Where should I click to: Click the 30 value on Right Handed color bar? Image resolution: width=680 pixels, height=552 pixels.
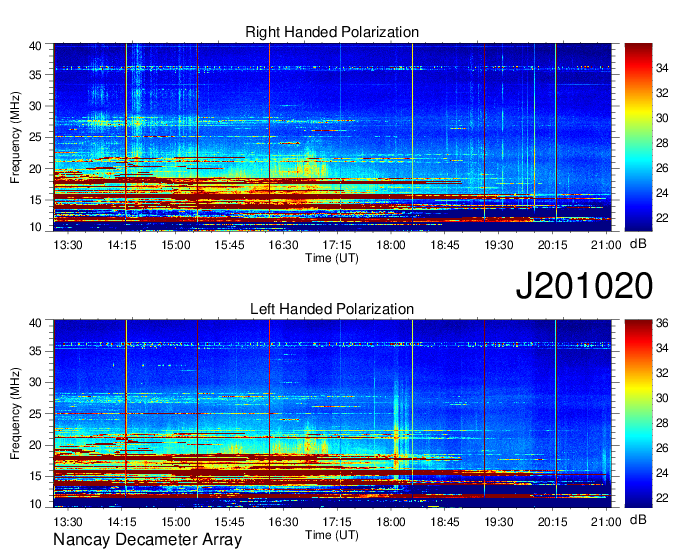(662, 118)
